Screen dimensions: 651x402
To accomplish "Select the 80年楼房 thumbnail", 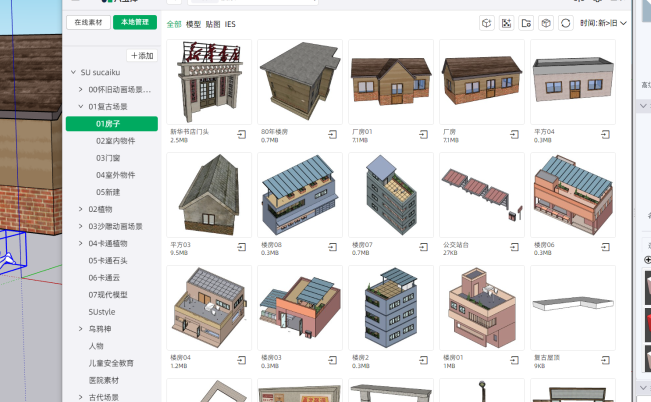I will pyautogui.click(x=300, y=82).
